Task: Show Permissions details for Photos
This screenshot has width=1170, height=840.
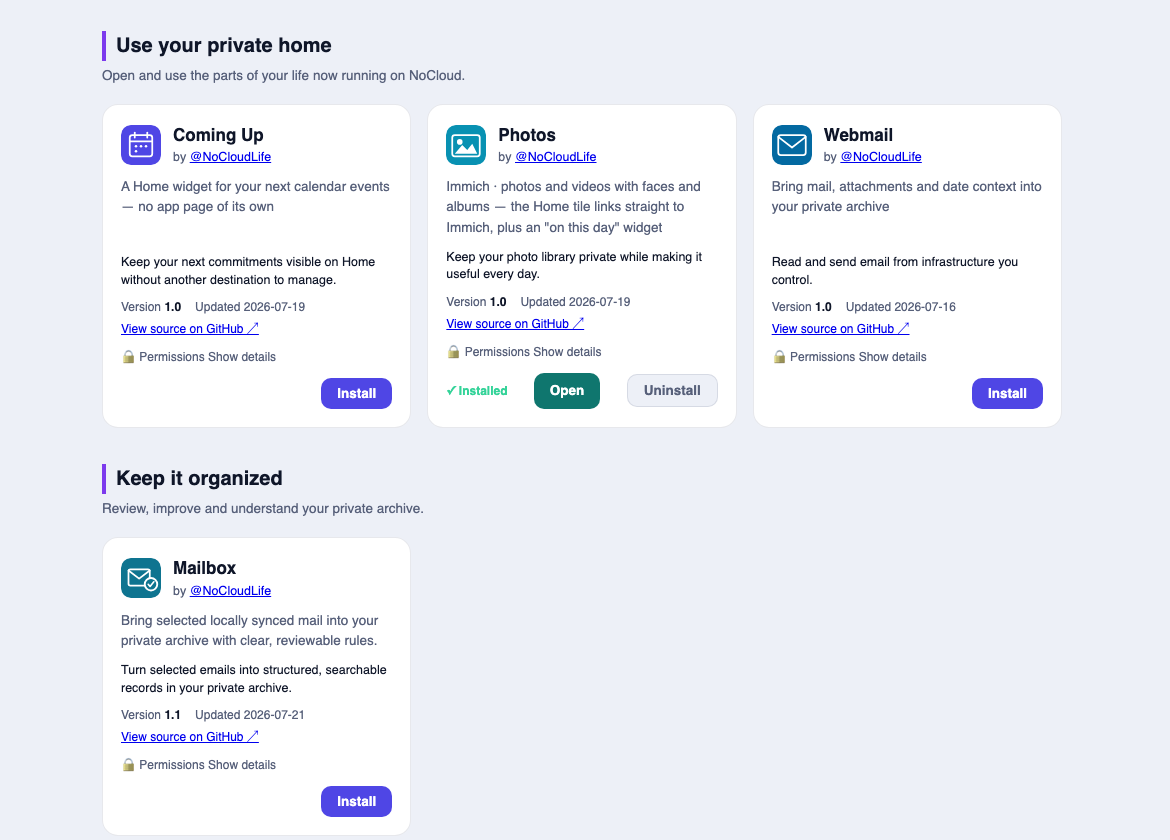Action: pos(567,351)
